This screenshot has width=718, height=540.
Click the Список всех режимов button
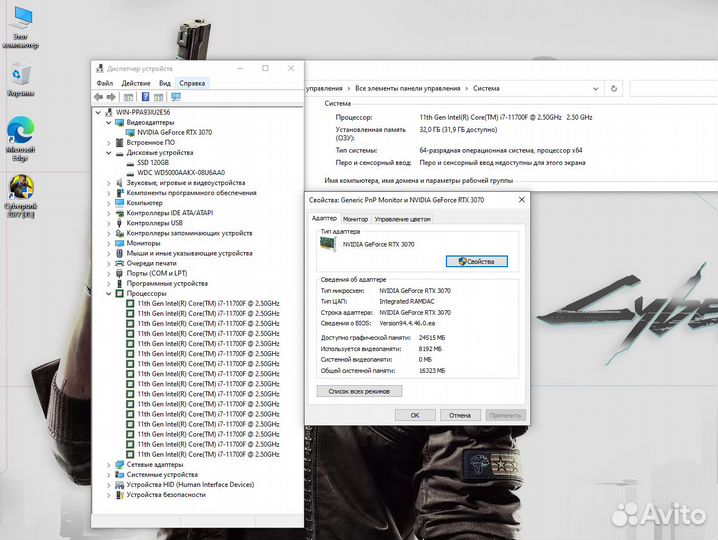pyautogui.click(x=359, y=391)
